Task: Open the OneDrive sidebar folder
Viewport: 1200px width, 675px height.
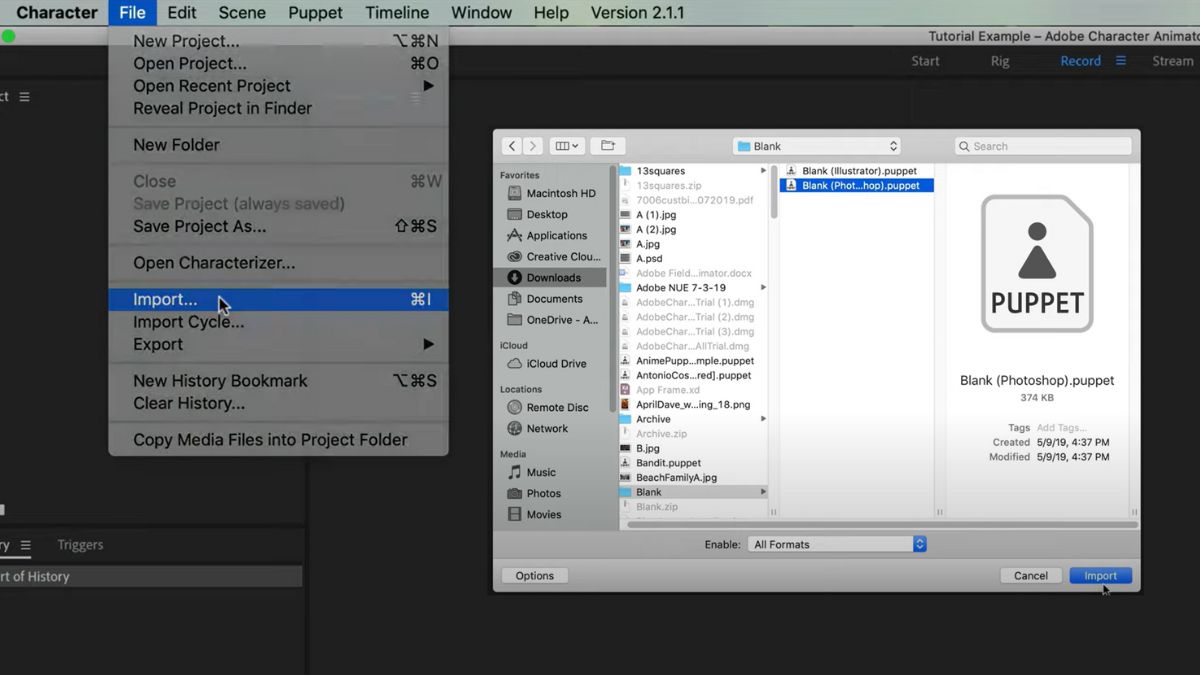Action: pyautogui.click(x=553, y=320)
